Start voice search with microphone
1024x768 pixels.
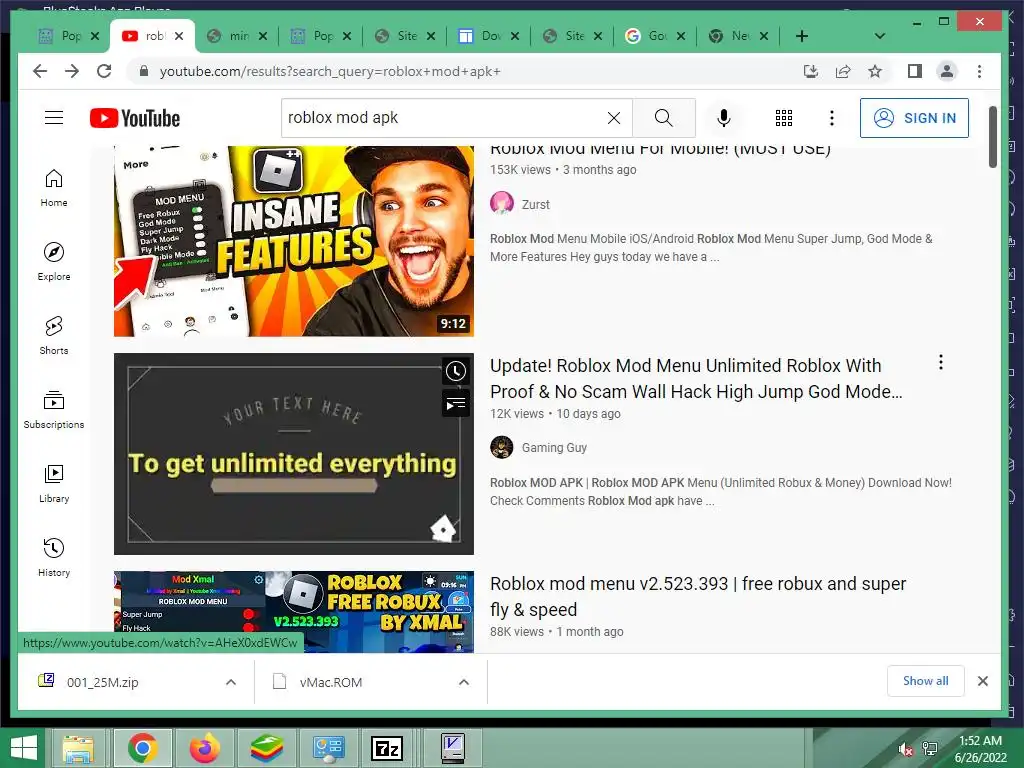[724, 118]
